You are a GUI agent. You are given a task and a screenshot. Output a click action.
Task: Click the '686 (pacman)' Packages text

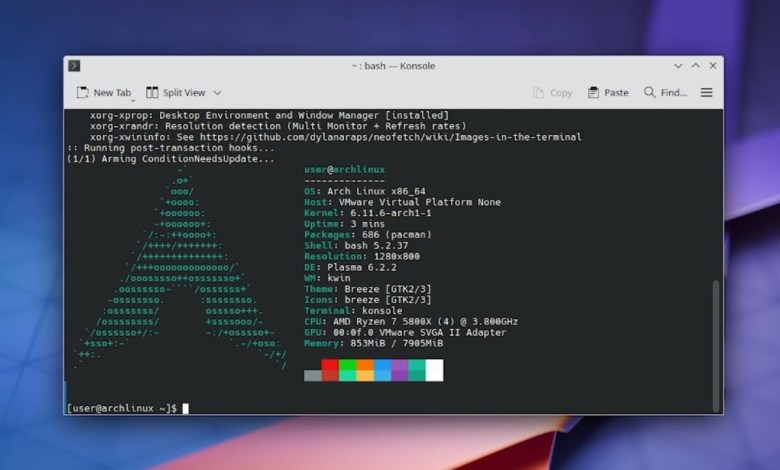396,235
